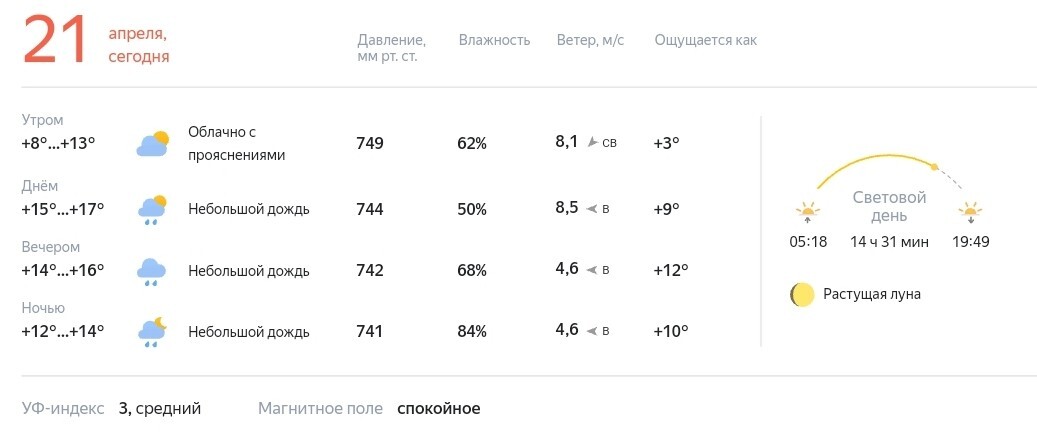Click the daytime wind direction arrow icon

pos(593,209)
